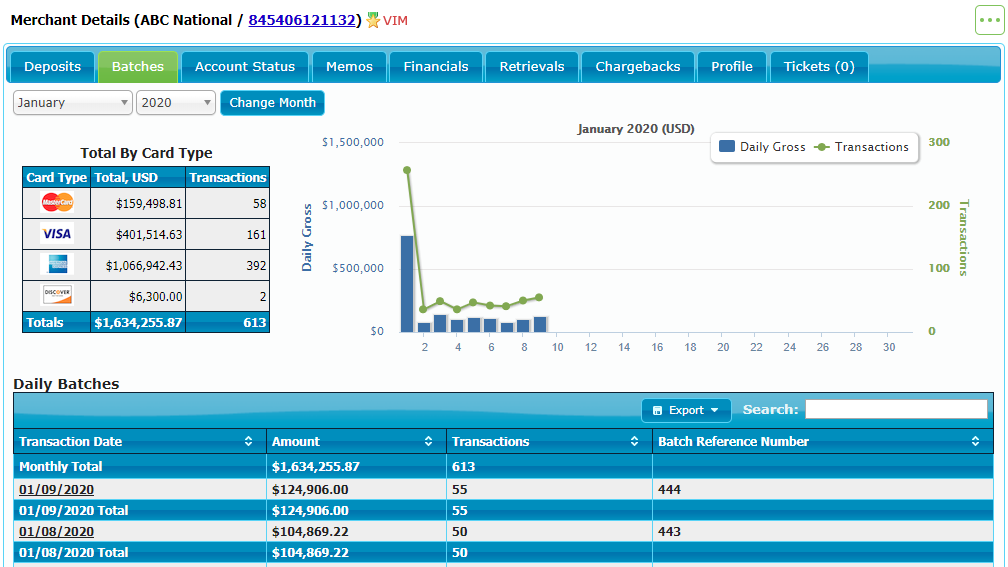Image resolution: width=1008 pixels, height=567 pixels.
Task: Sort by Transaction Date column arrows
Action: (248, 441)
